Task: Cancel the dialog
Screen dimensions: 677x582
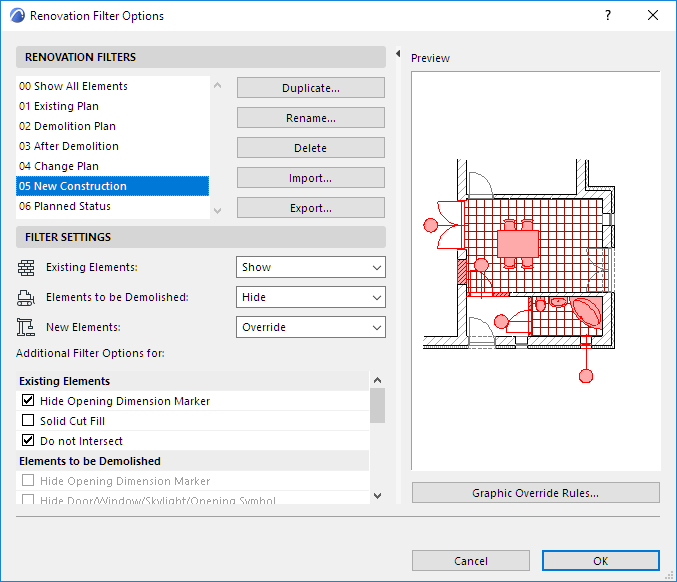Action: pos(471,560)
